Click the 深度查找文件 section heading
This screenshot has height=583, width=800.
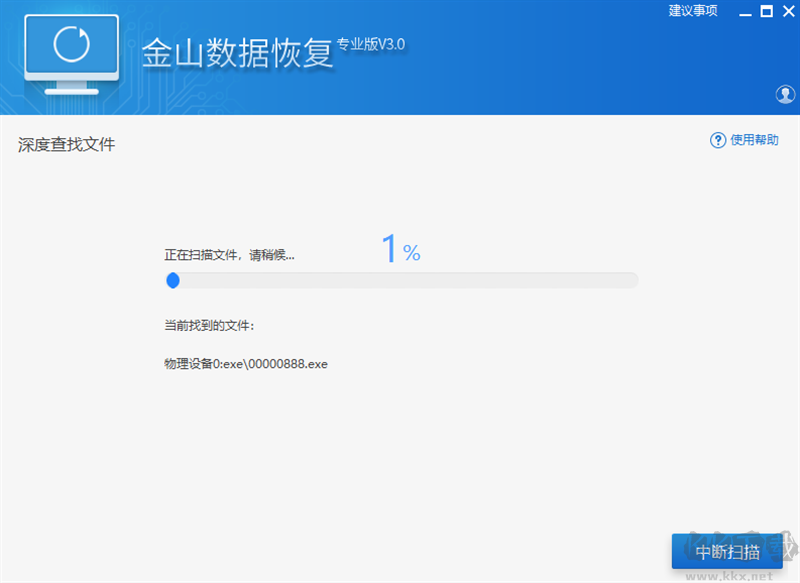click(x=67, y=145)
